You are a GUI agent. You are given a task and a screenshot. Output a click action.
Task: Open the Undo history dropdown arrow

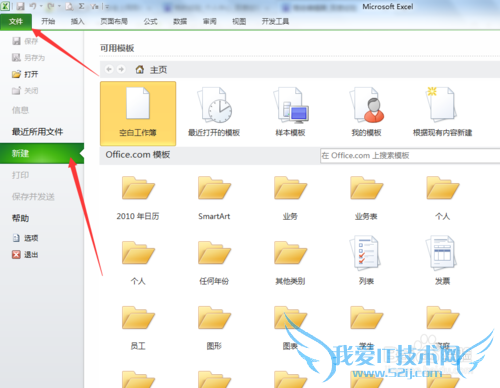[x=41, y=6]
